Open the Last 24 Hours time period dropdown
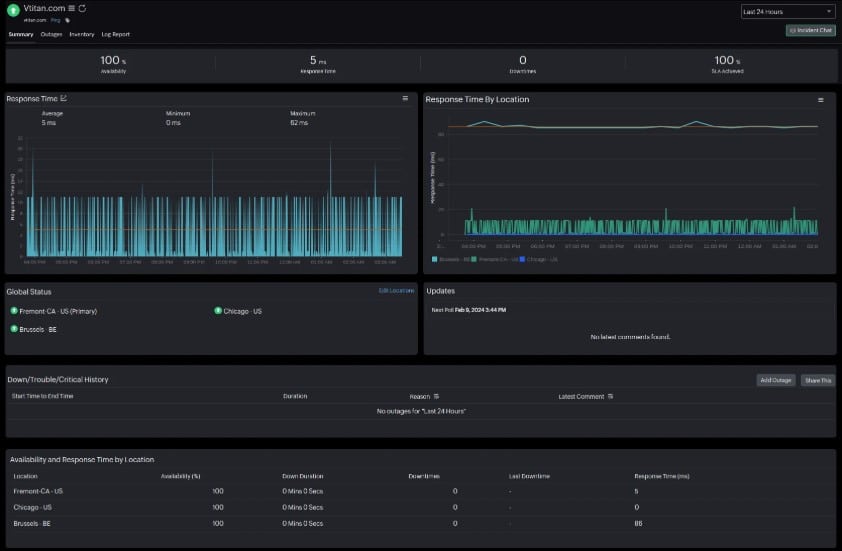Screen dimensions: 842x551 click(788, 11)
